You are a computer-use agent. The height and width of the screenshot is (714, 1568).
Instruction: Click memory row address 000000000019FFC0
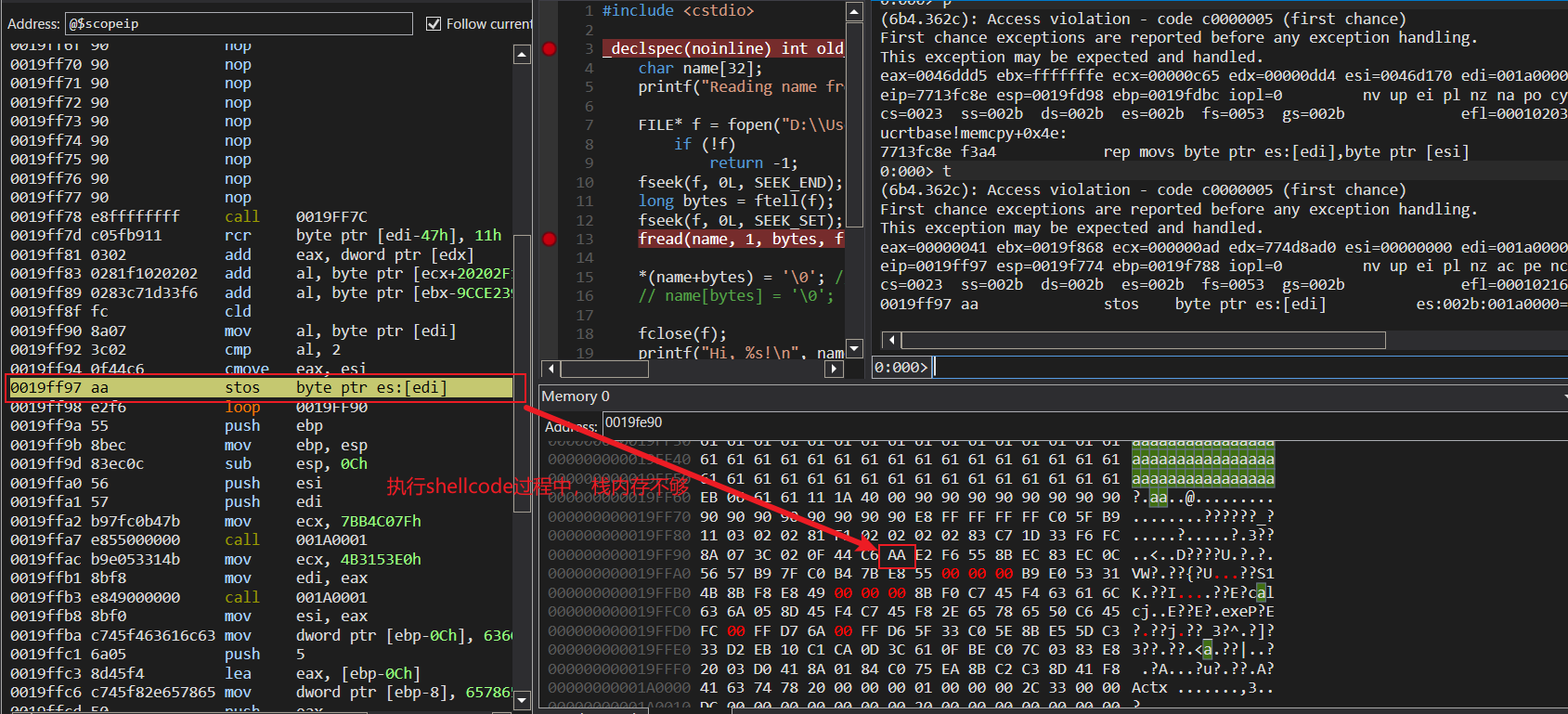(619, 611)
